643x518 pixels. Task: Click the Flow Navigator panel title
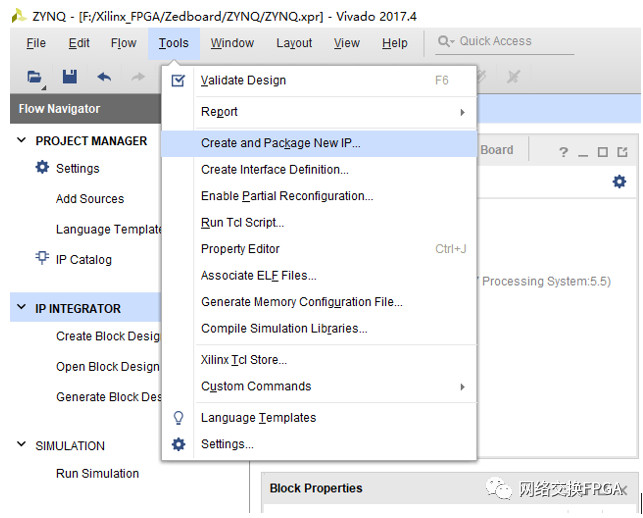coord(59,109)
